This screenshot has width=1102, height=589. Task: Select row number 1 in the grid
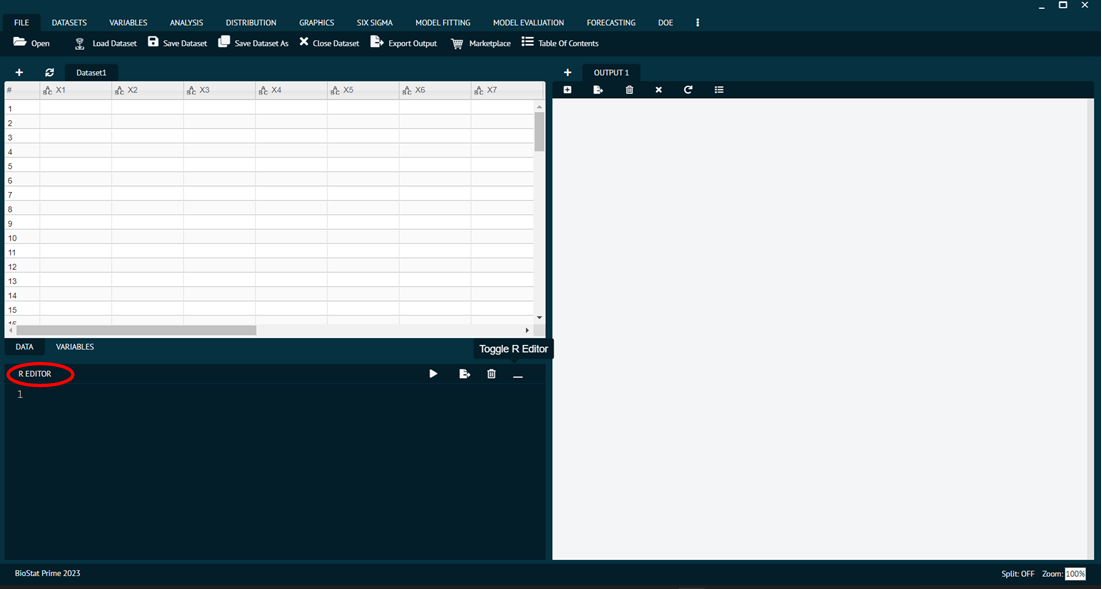point(22,109)
